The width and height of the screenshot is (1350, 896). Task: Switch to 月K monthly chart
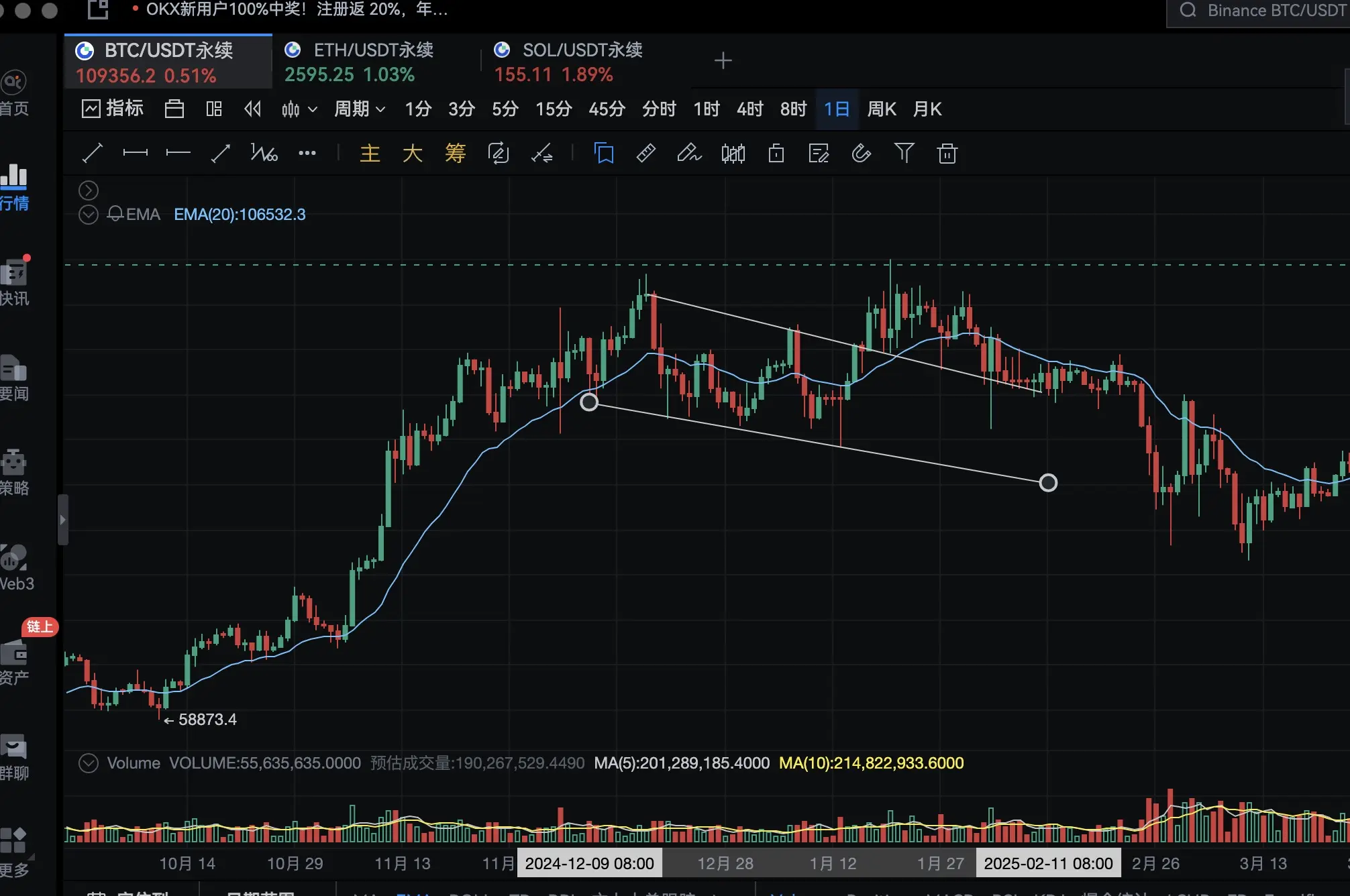click(927, 109)
